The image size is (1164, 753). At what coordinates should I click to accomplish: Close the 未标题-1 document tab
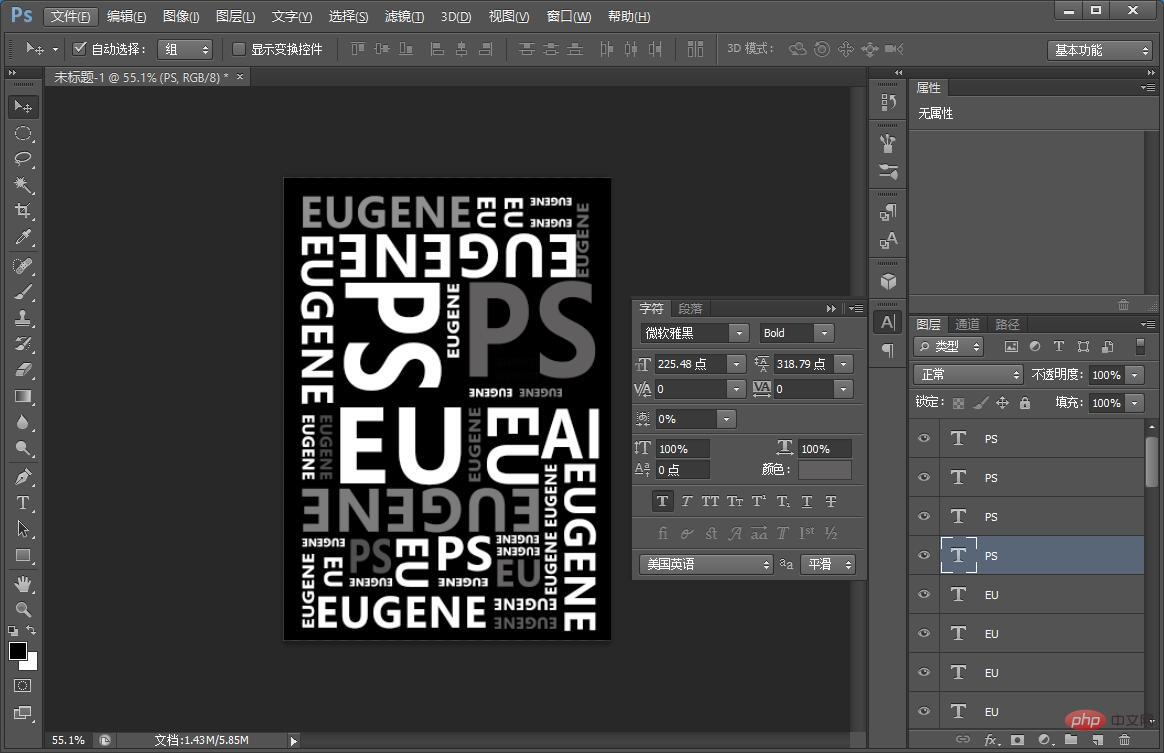(240, 76)
